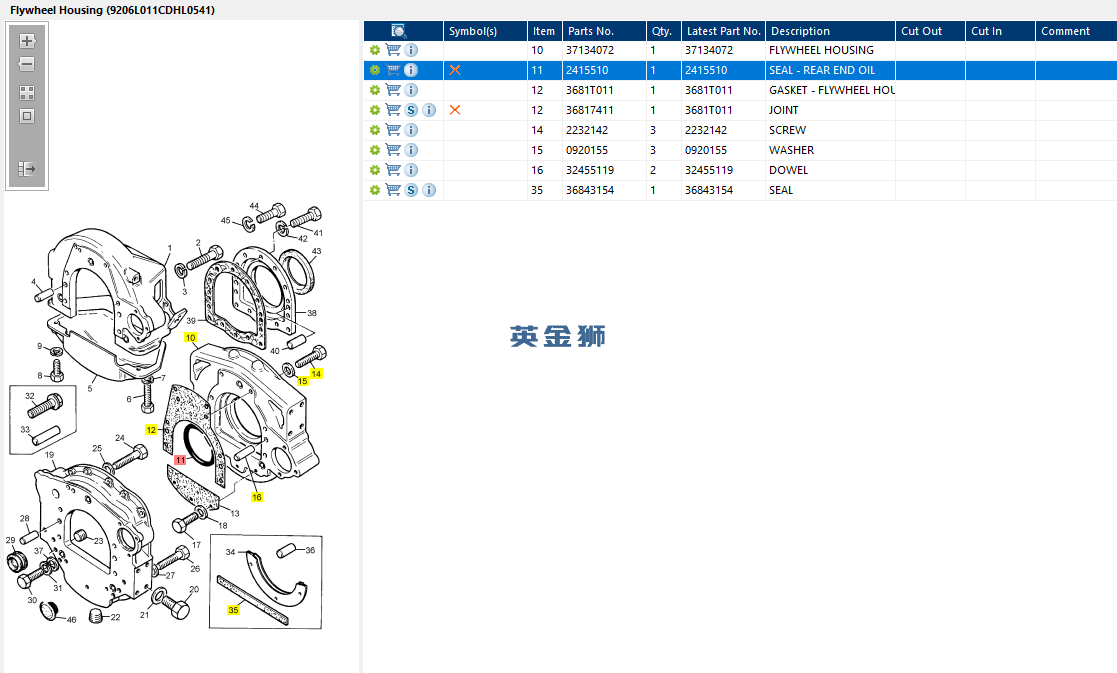
Task: Open info for WASHER row
Action: point(411,150)
